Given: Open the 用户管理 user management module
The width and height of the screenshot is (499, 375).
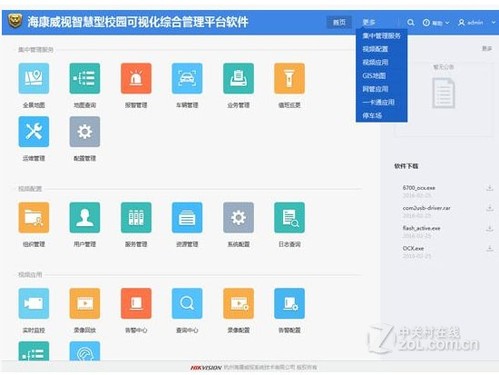Looking at the screenshot, I should click(85, 217).
